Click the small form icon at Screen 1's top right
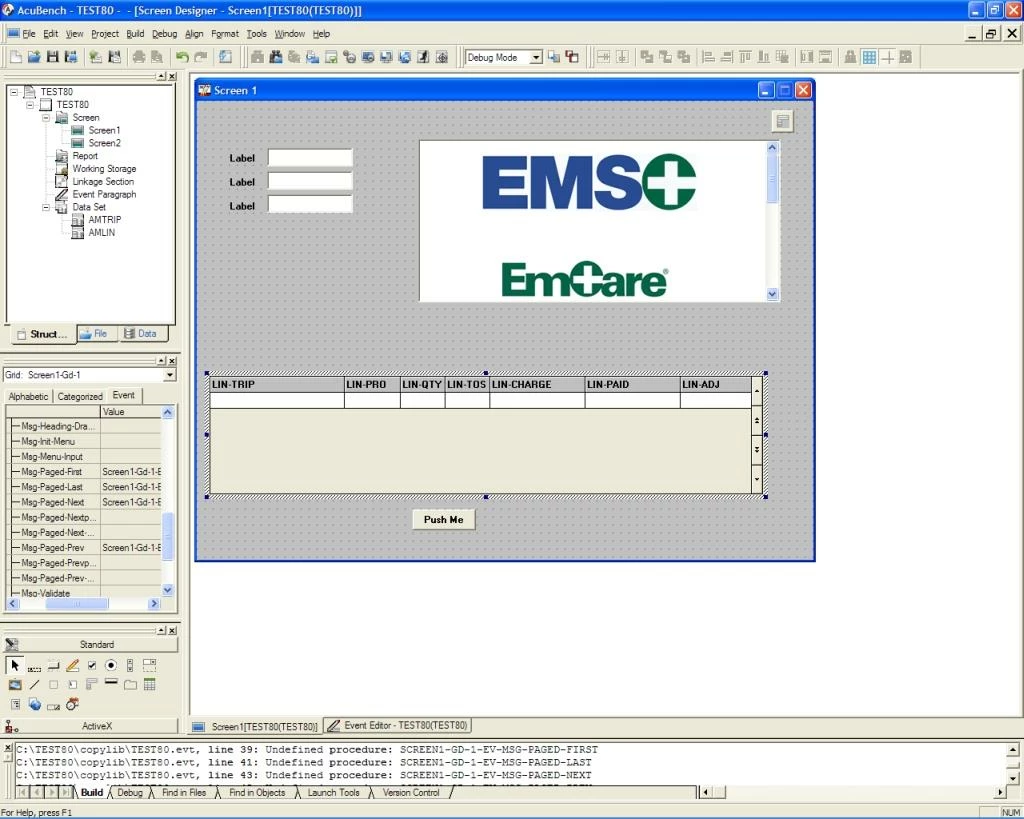 pos(782,121)
